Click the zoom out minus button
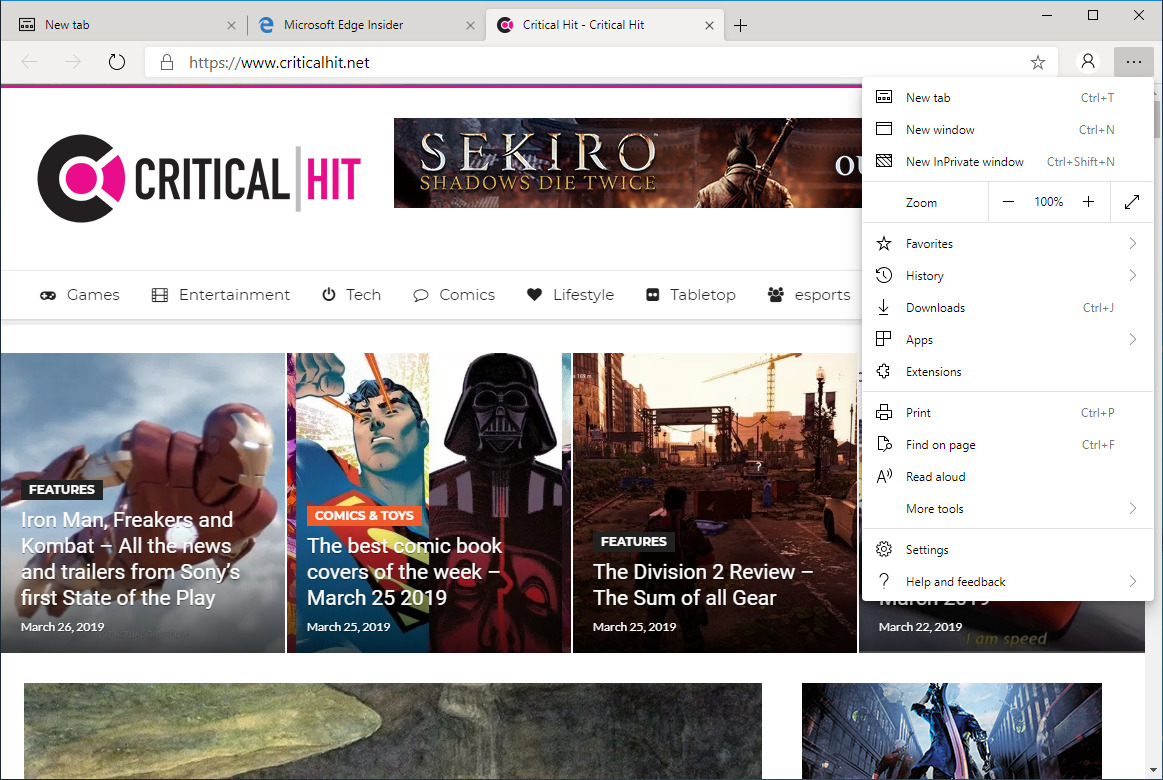 (x=1008, y=202)
